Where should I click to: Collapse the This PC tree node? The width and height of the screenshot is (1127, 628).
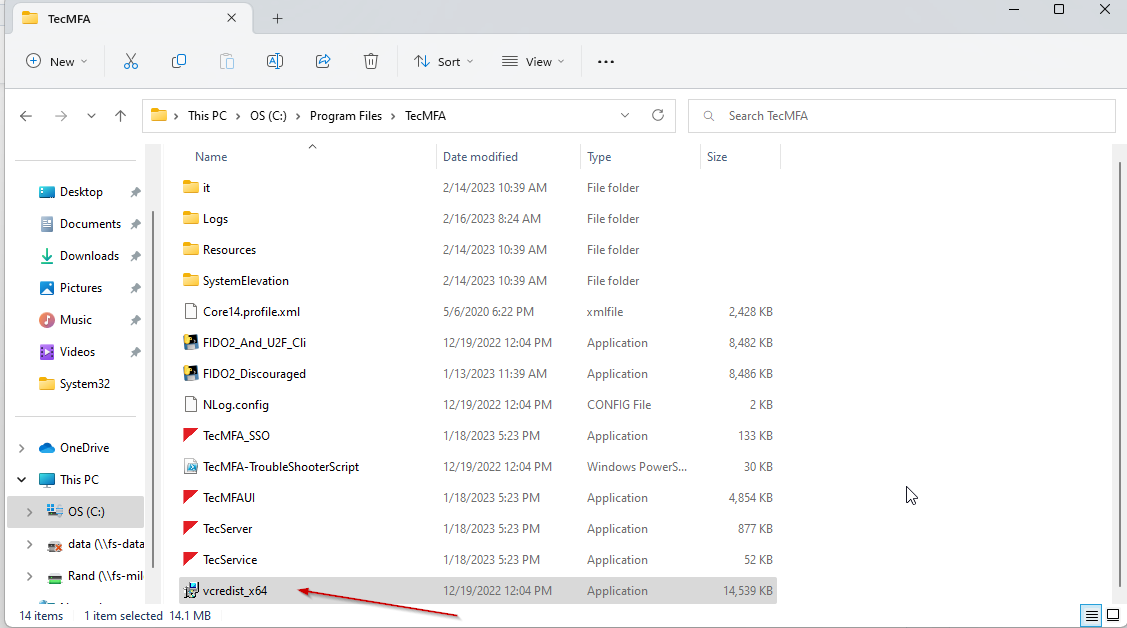[x=22, y=480]
